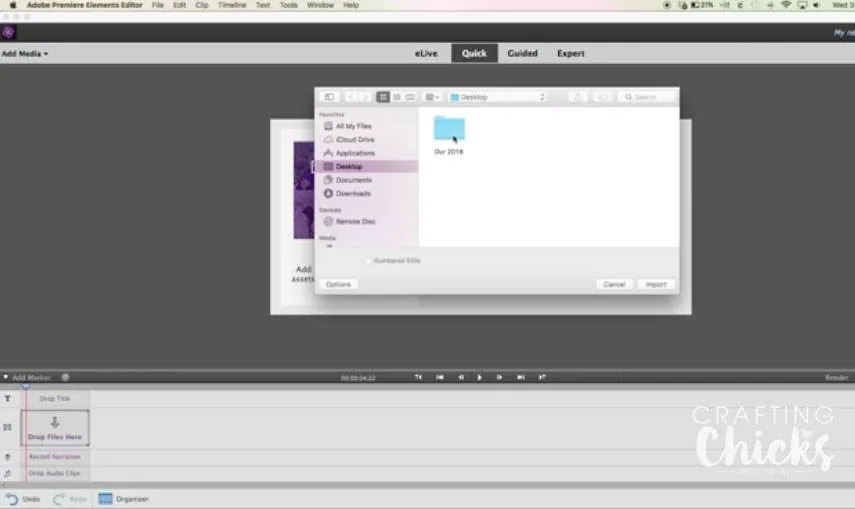Image resolution: width=855 pixels, height=509 pixels.
Task: Click the narration microphone icon
Action: click(8, 457)
